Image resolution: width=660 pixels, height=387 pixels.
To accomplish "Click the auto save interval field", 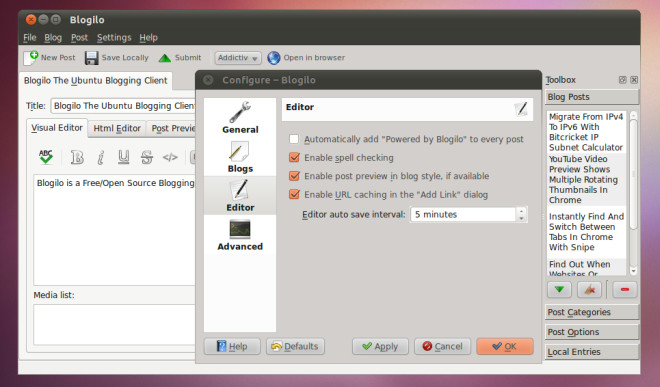I will [463, 214].
